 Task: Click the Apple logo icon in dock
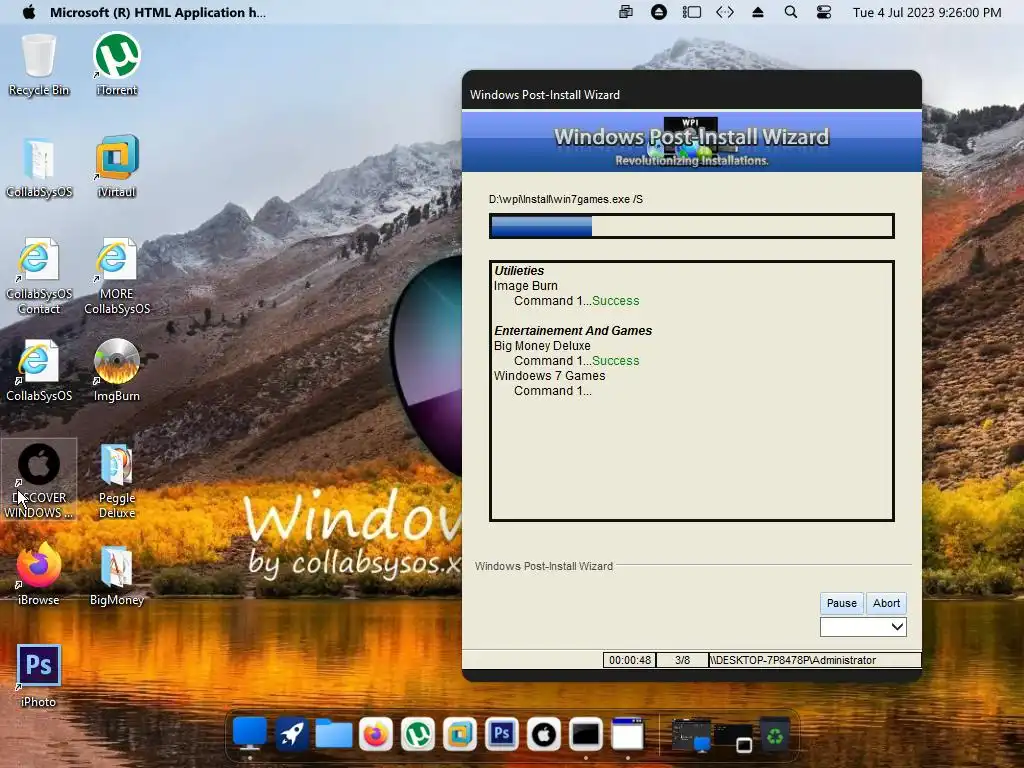[543, 735]
